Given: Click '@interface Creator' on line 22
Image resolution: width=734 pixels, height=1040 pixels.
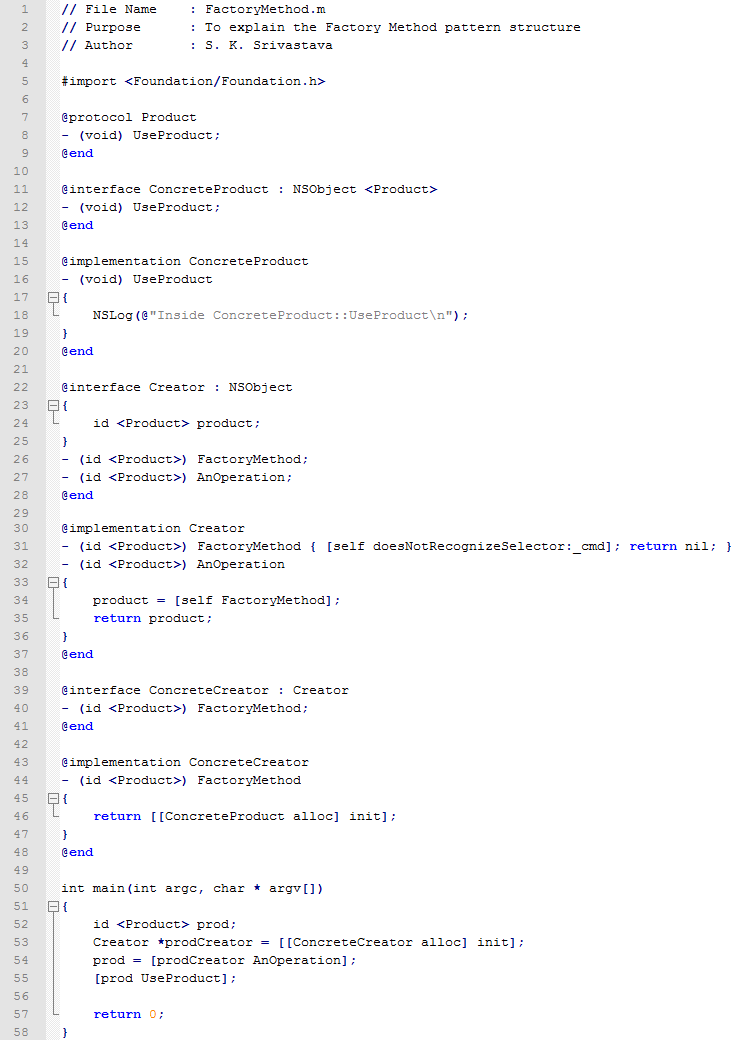Looking at the screenshot, I should click(133, 387).
